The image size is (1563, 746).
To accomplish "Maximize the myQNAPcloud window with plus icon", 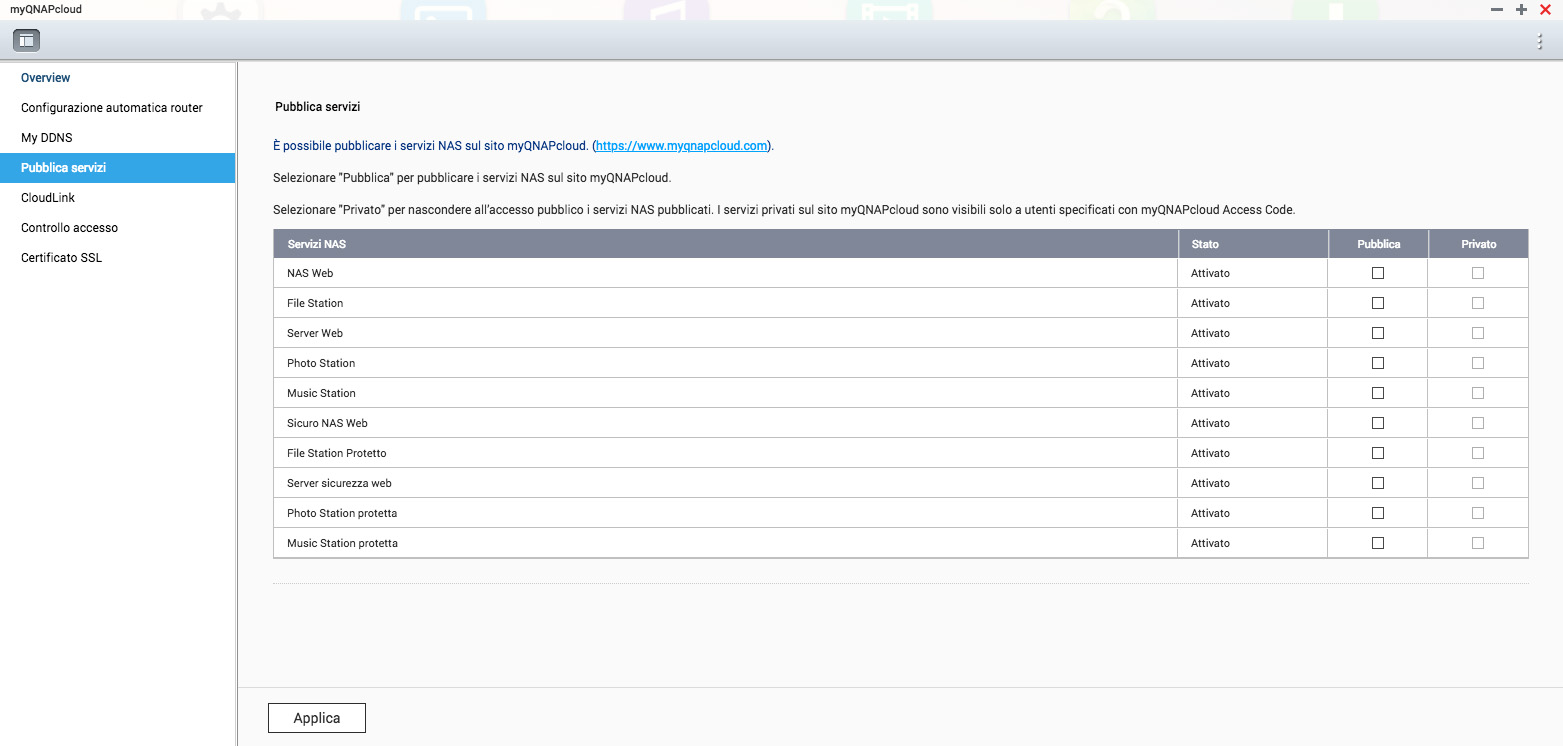I will [1521, 9].
